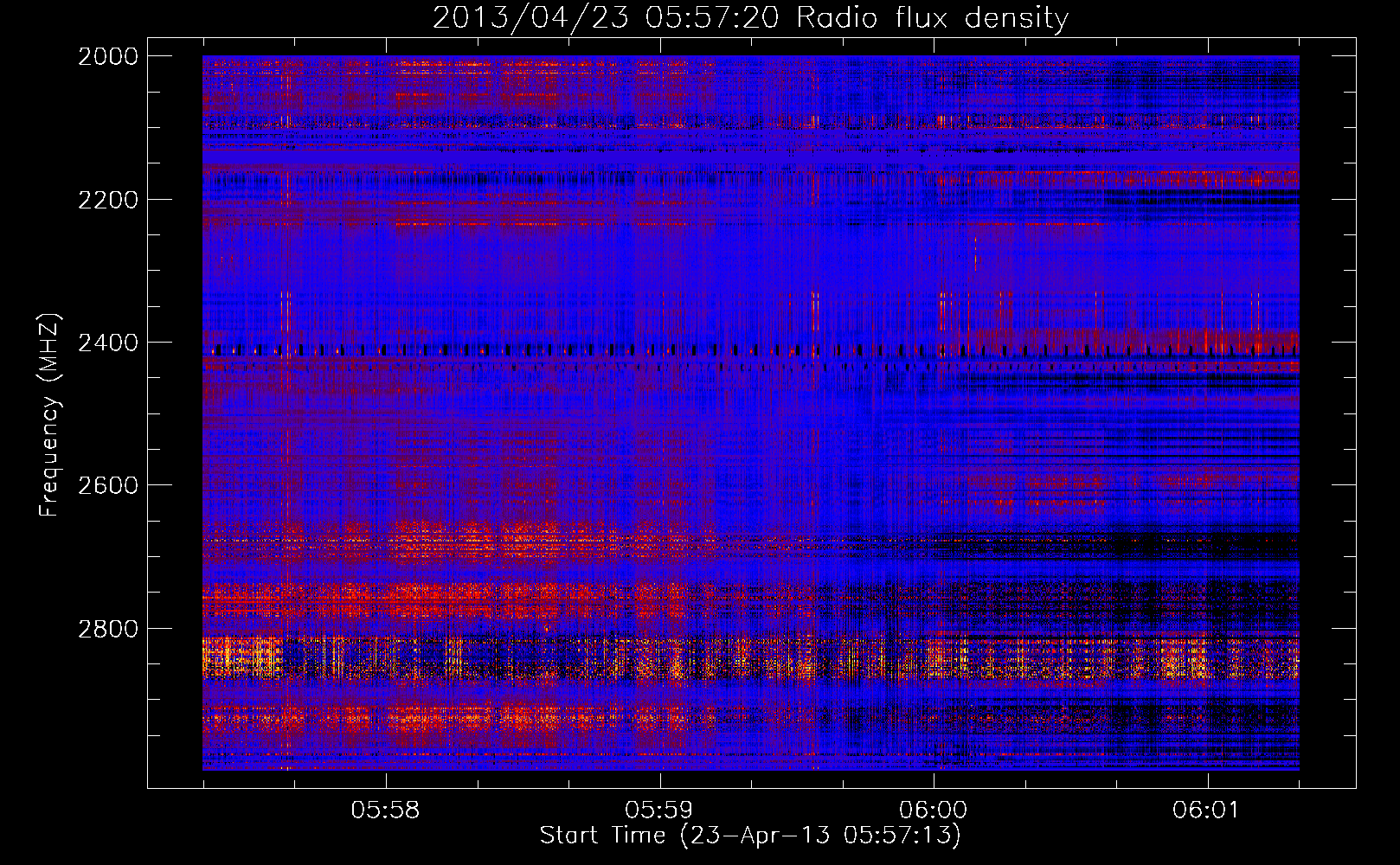Click the 'Frequency (MHZ)' axis title
The width and height of the screenshot is (1400, 865).
[x=50, y=415]
